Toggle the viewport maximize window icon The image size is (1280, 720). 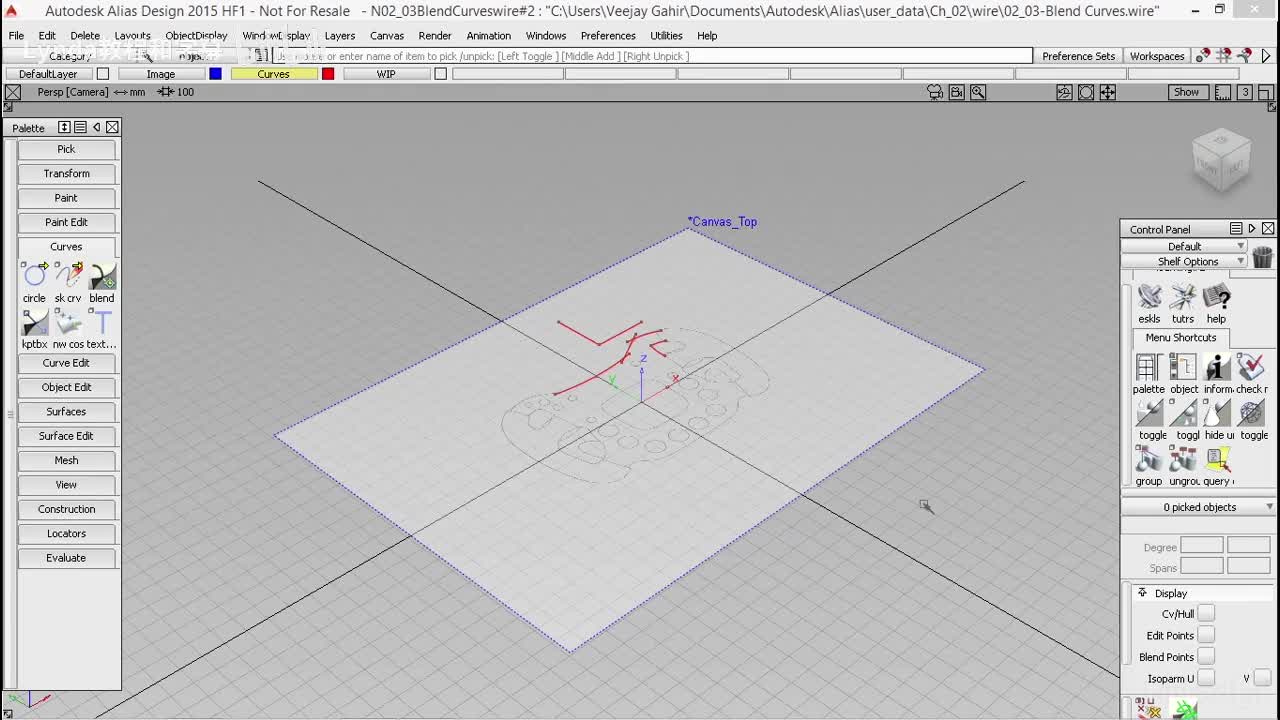[1266, 92]
